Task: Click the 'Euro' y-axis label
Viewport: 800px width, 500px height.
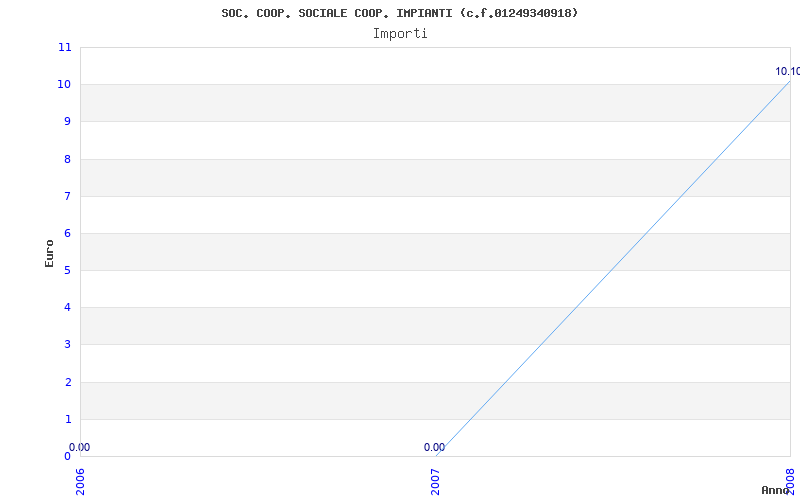Action: [49, 253]
